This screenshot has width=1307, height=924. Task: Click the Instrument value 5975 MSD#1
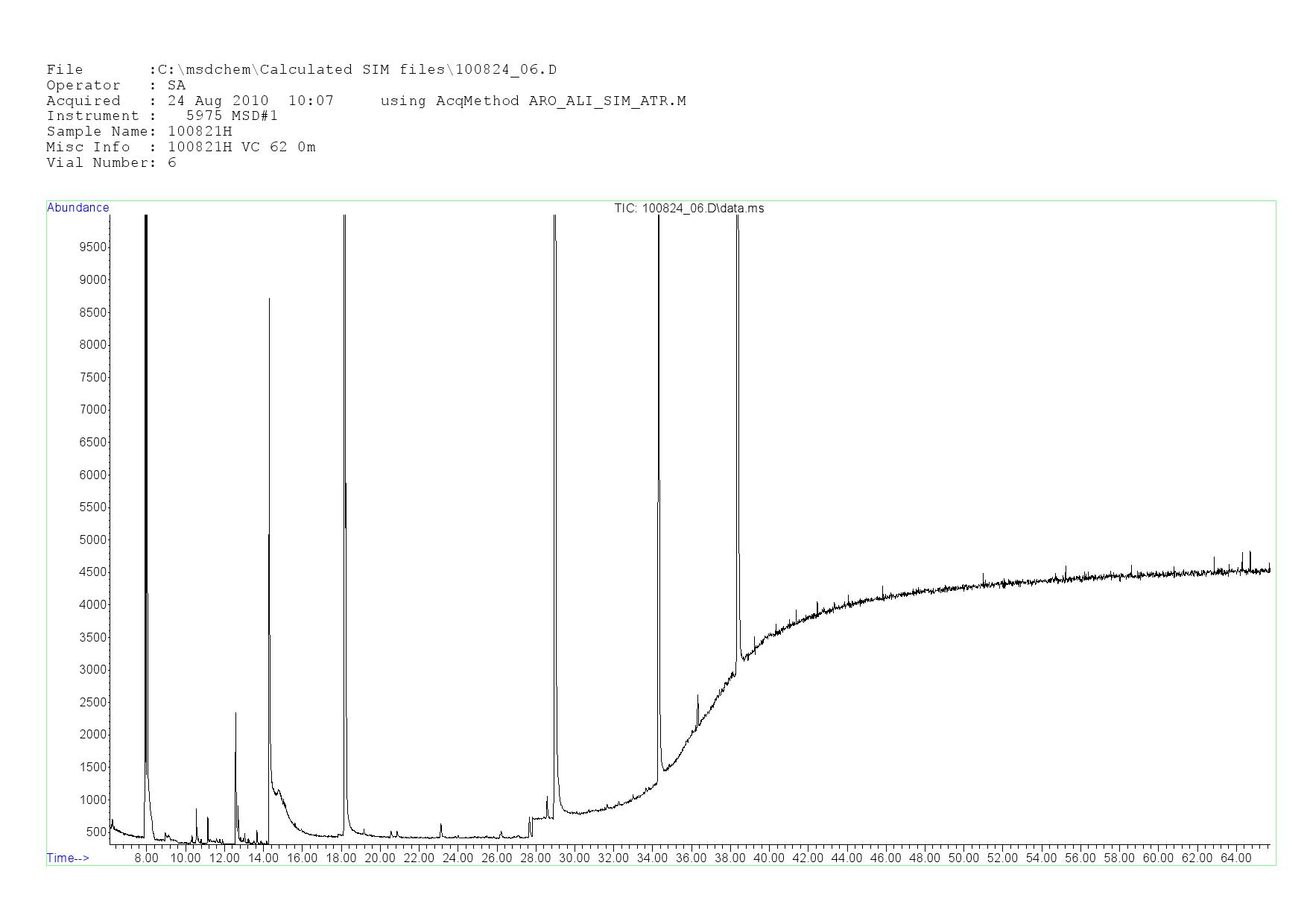232,116
